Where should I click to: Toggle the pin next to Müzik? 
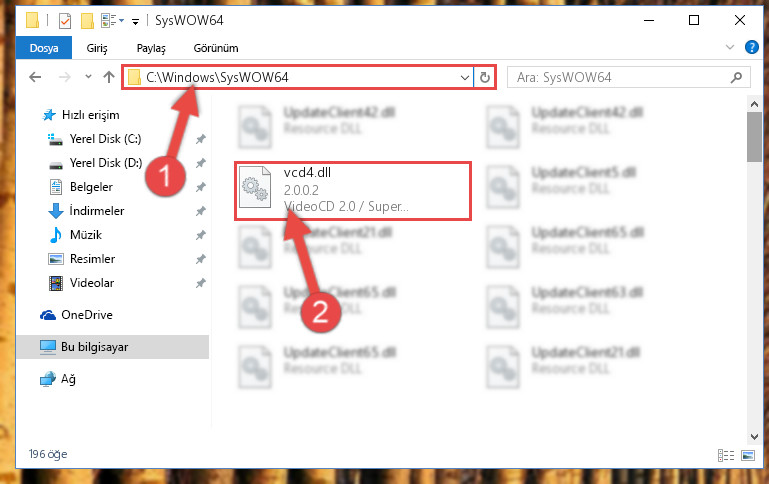pyautogui.click(x=201, y=235)
